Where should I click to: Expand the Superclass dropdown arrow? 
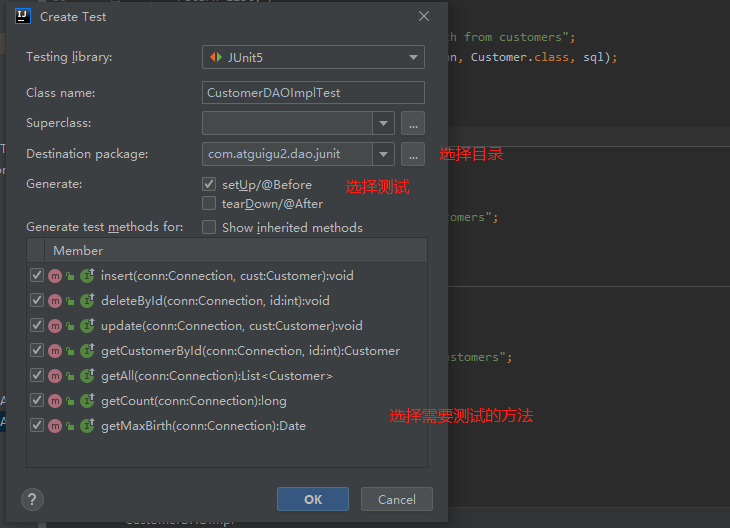(x=384, y=123)
